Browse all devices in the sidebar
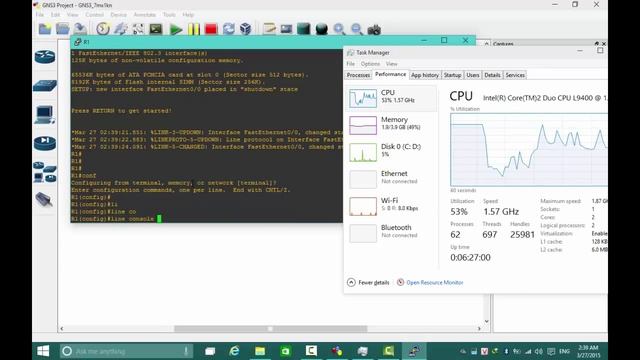 coord(45,172)
